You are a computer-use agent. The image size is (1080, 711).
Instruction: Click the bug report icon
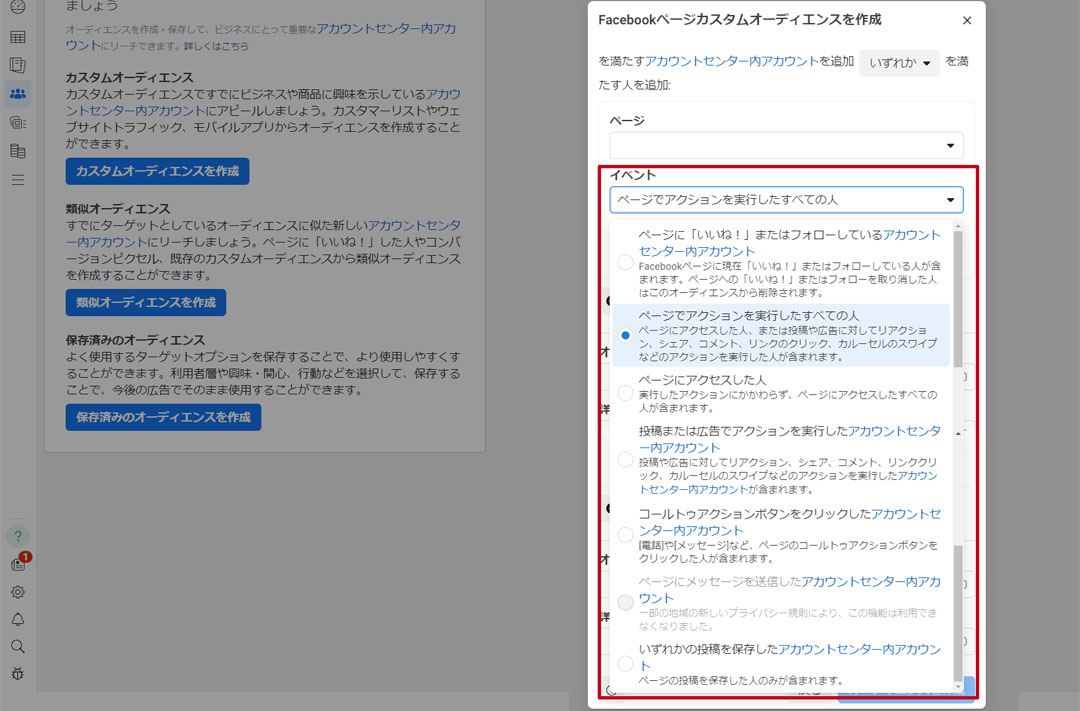(x=17, y=673)
